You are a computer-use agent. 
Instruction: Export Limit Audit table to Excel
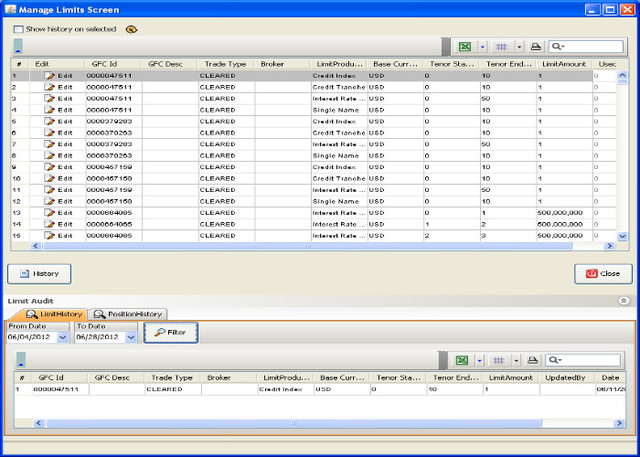[462, 360]
